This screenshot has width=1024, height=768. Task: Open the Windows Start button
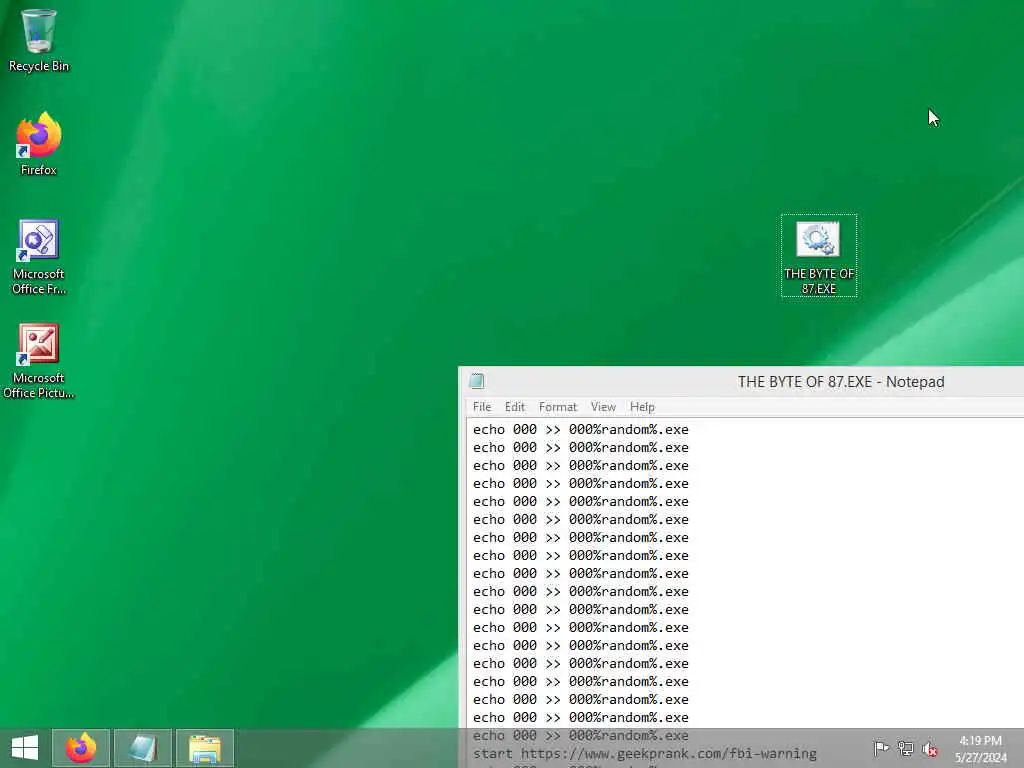(x=25, y=748)
